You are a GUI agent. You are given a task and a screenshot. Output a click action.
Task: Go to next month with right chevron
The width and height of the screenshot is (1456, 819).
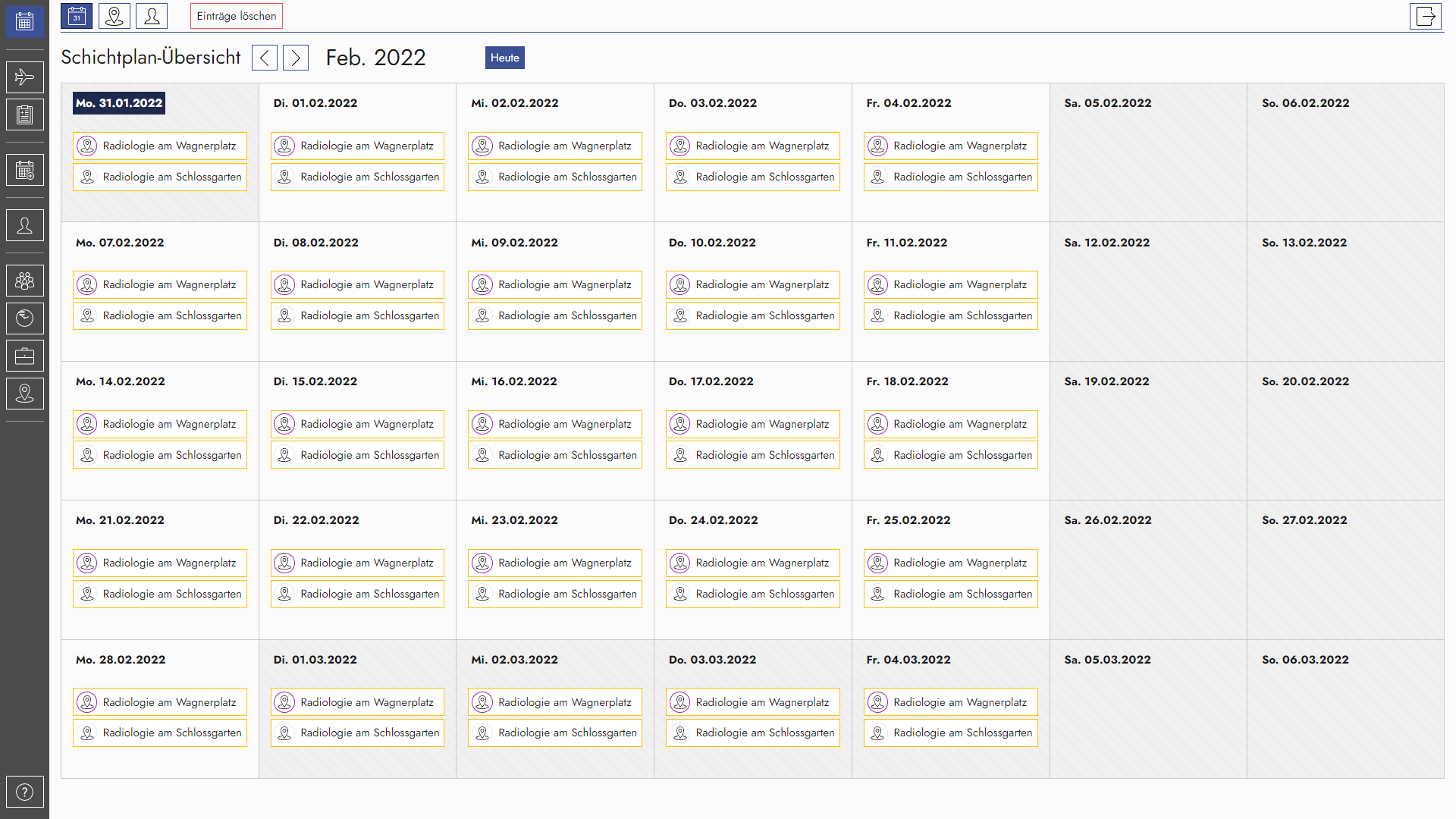(x=296, y=58)
